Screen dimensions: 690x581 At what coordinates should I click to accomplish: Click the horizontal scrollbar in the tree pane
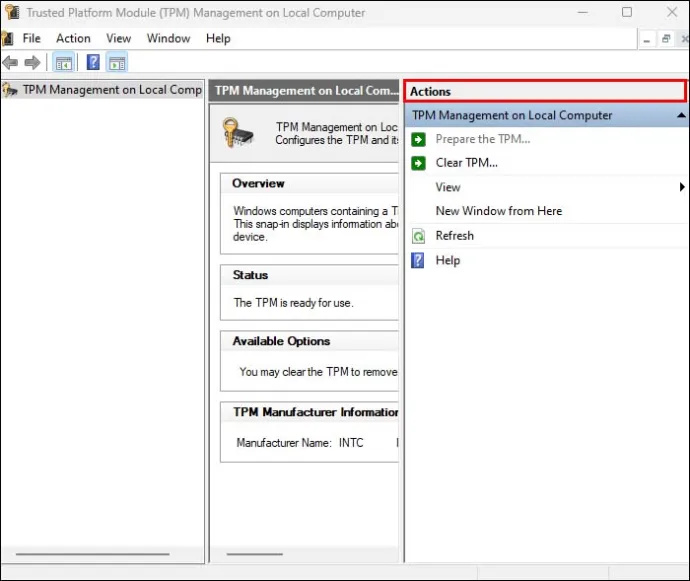coord(92,554)
